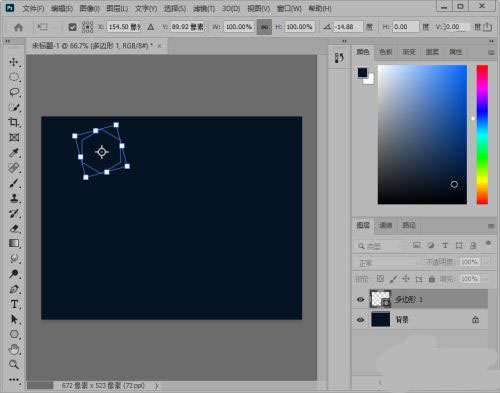
Task: Hide the 背景 layer
Action: coord(360,320)
